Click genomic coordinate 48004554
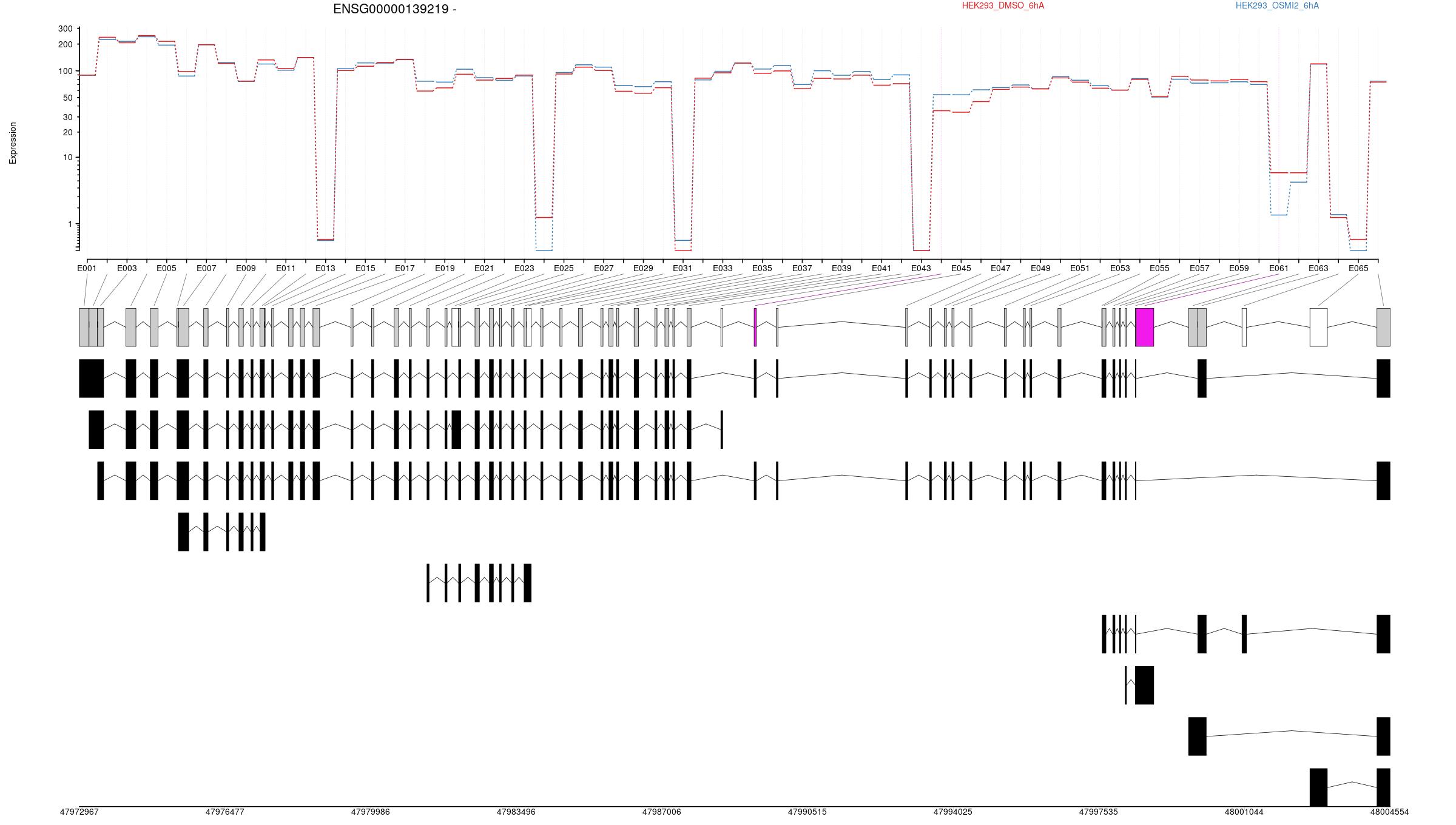The image size is (1456, 825). point(1389,812)
